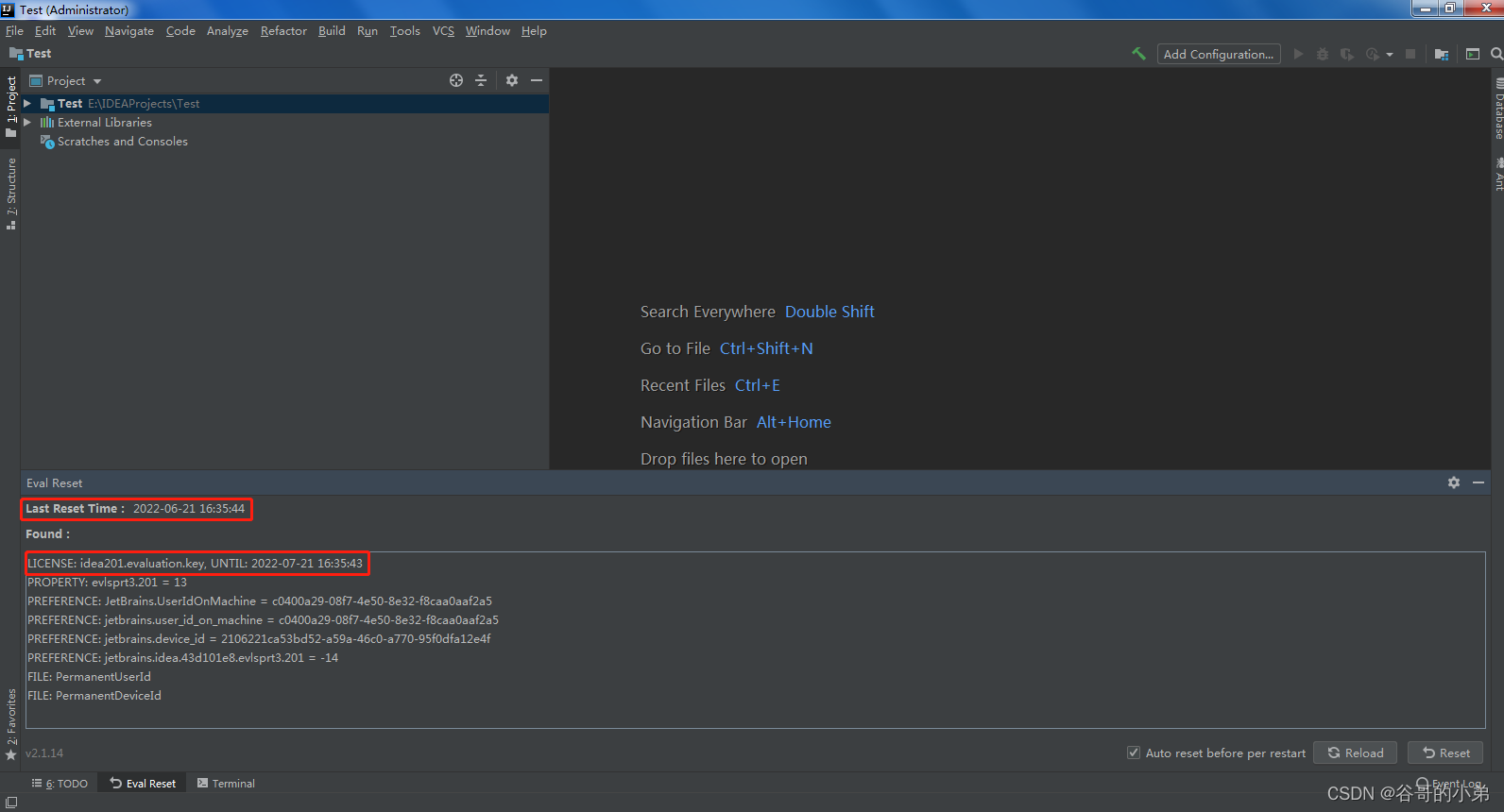Viewport: 1504px width, 812px height.
Task: Switch to the Eval Reset tab
Action: click(143, 784)
